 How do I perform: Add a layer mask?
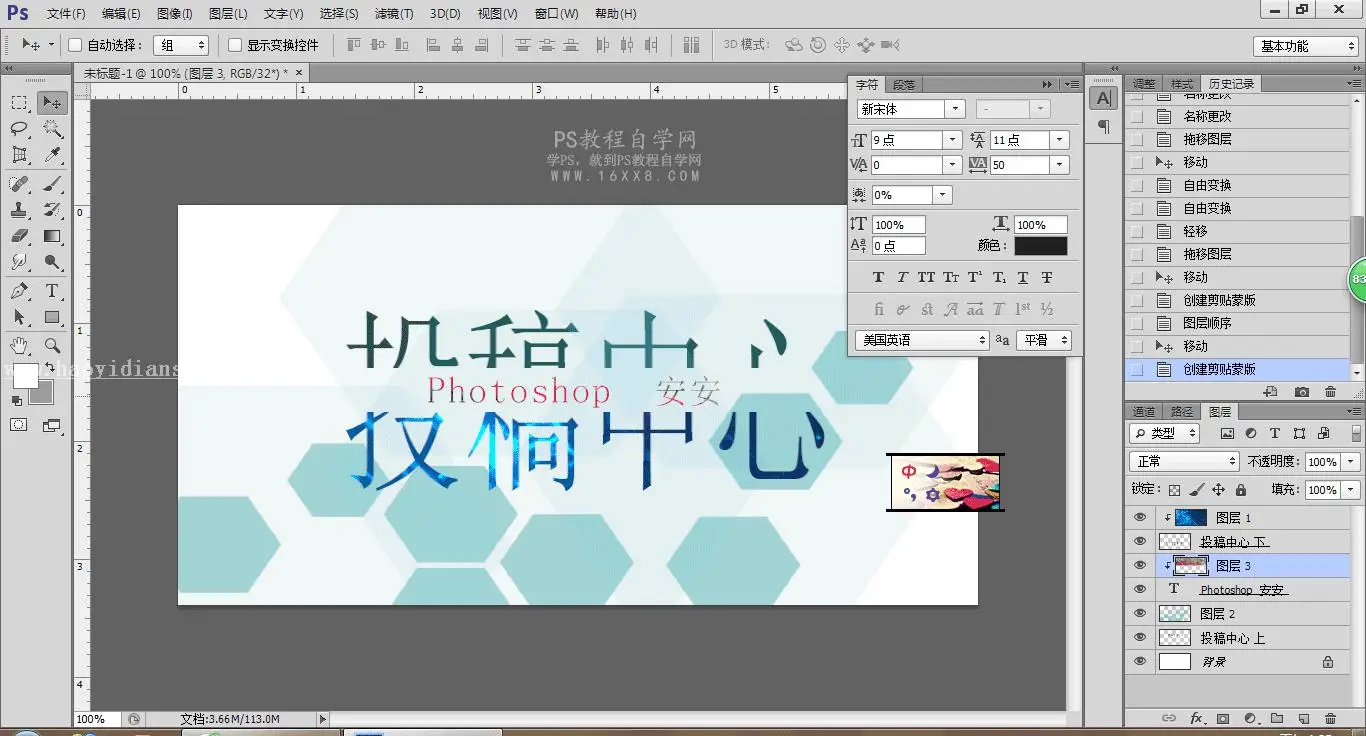tap(1223, 718)
